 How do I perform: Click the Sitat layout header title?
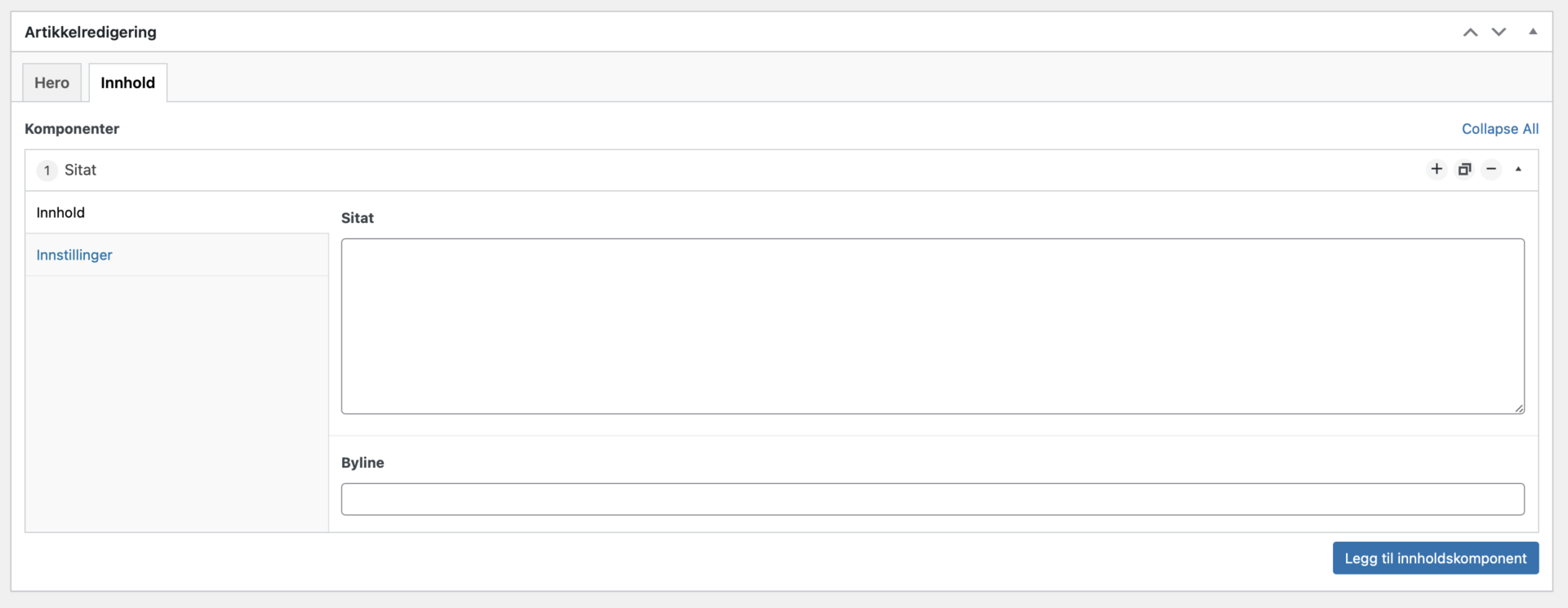[x=80, y=170]
